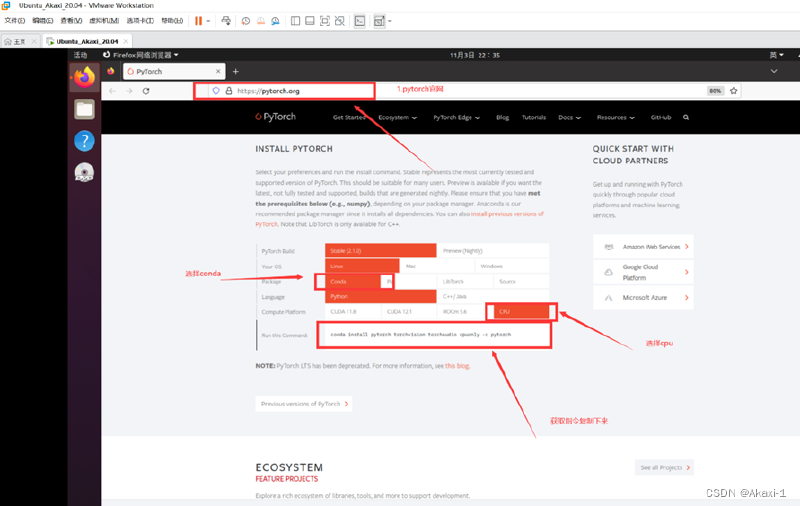The height and width of the screenshot is (506, 800).
Task: Open the 选项卡(T) menu
Action: tap(140, 21)
